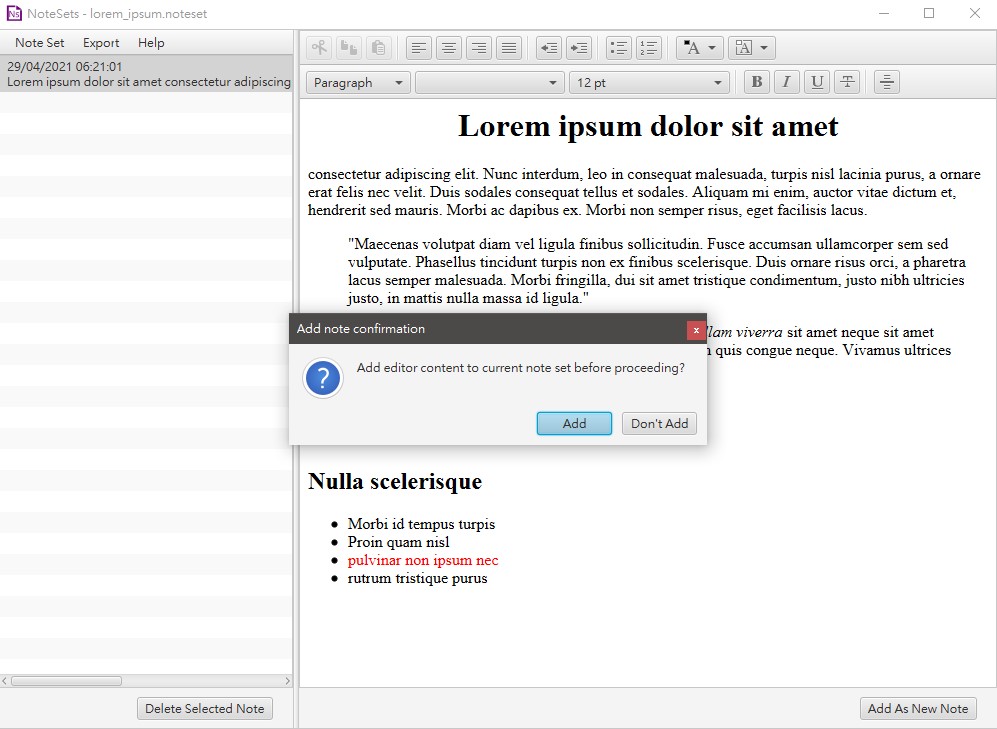Click the Don't Add button
Screen dimensions: 997x729
pyautogui.click(x=659, y=423)
